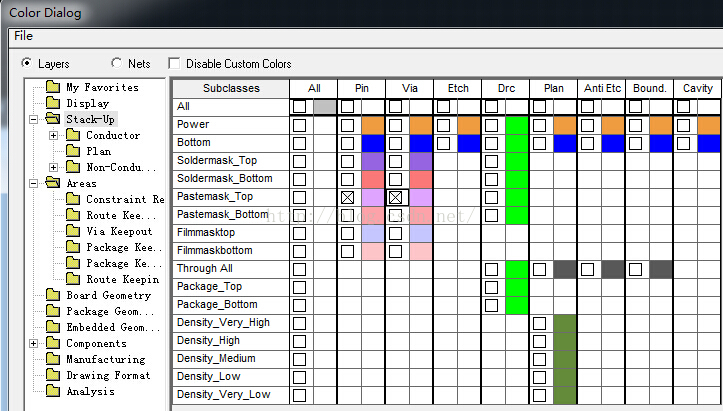Click the Analysis folder icon
Viewport: 723px width, 411px height.
[x=52, y=392]
